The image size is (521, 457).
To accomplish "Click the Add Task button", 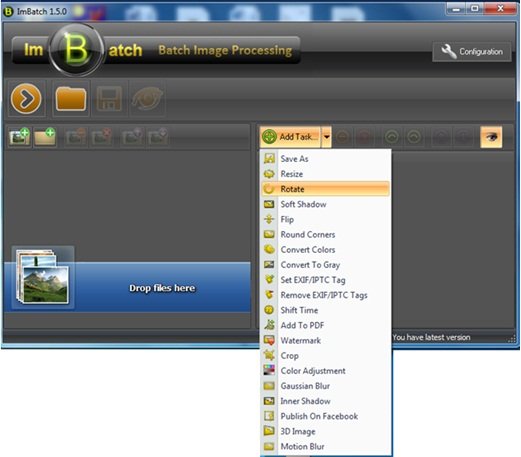I will pos(290,137).
